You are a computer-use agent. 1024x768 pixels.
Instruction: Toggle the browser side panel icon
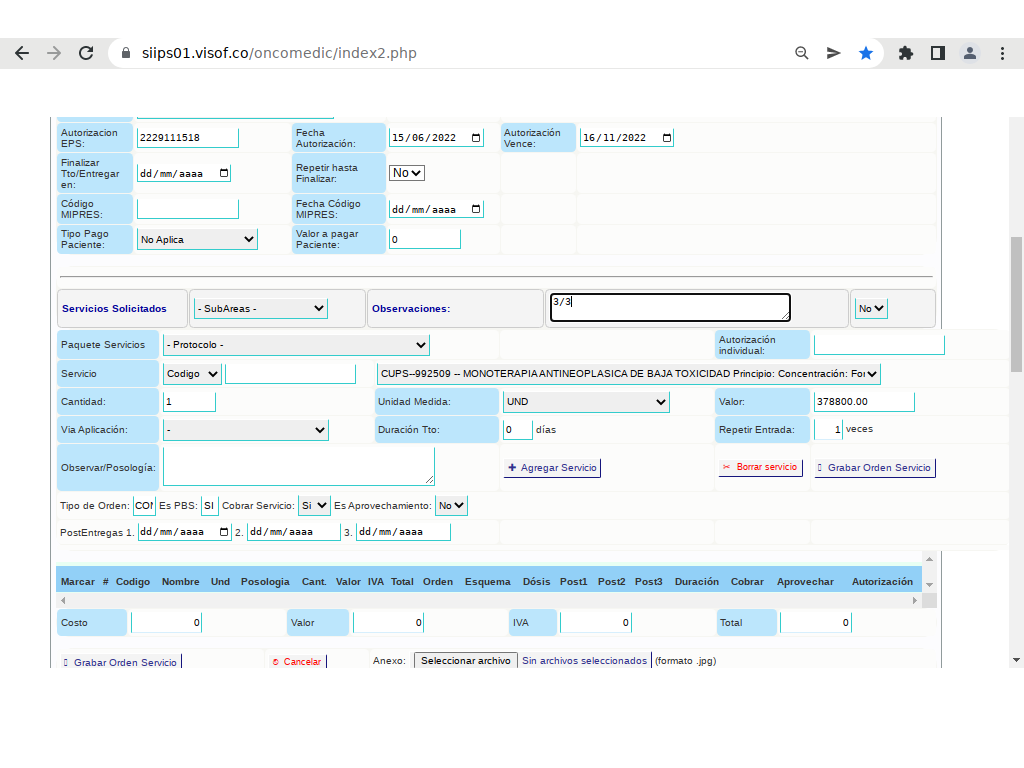[x=938, y=53]
